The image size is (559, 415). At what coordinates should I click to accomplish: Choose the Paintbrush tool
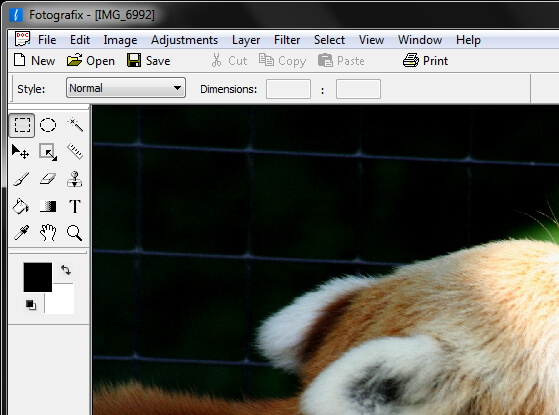tap(21, 179)
